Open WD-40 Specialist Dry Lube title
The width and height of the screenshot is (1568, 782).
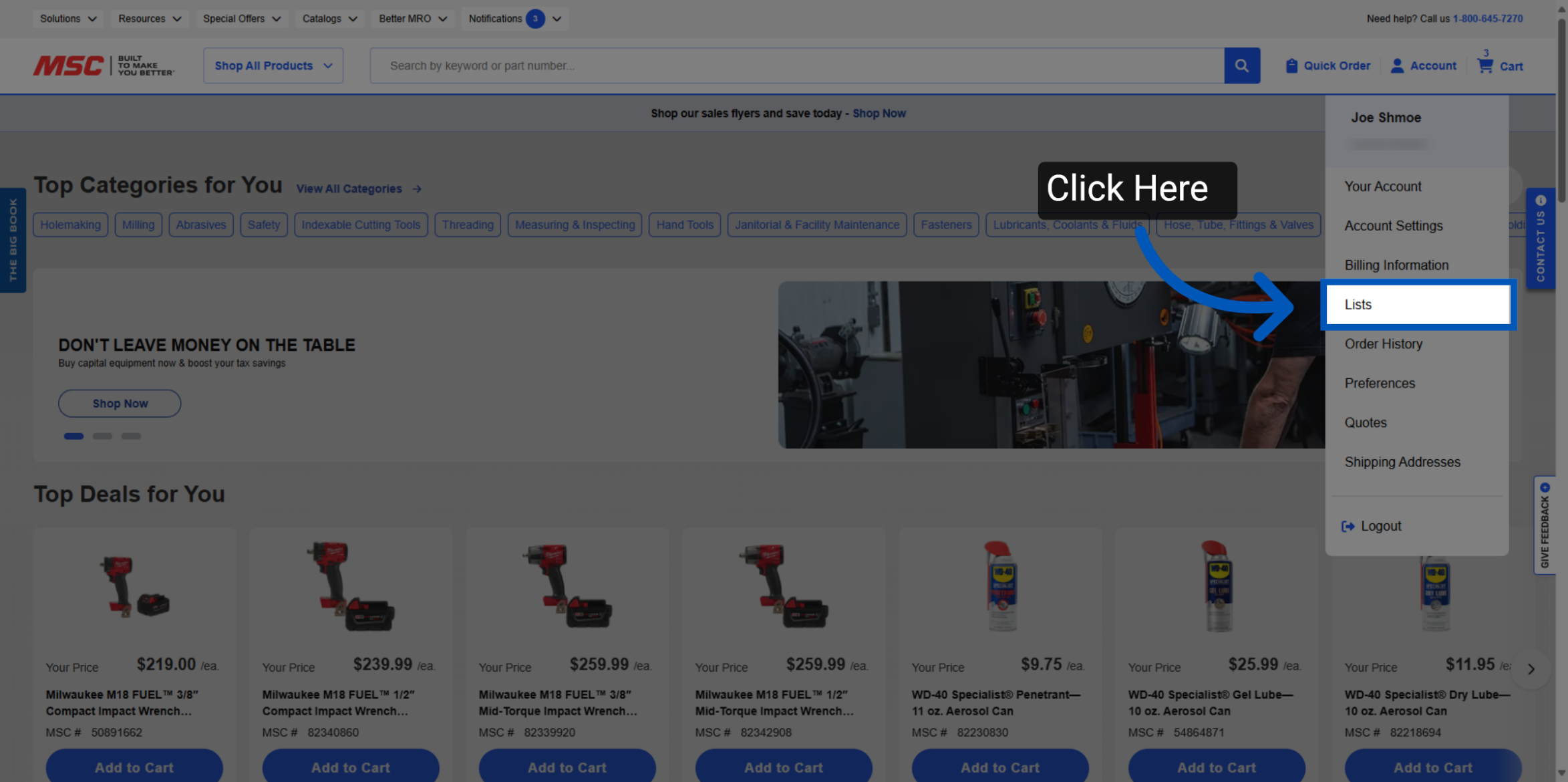(1427, 703)
